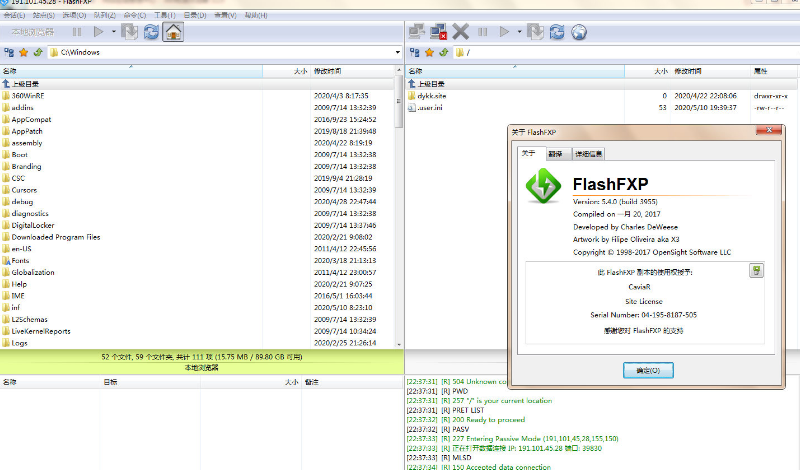
Task: Switch to the 详细信息 tab in About dialog
Action: (588, 154)
